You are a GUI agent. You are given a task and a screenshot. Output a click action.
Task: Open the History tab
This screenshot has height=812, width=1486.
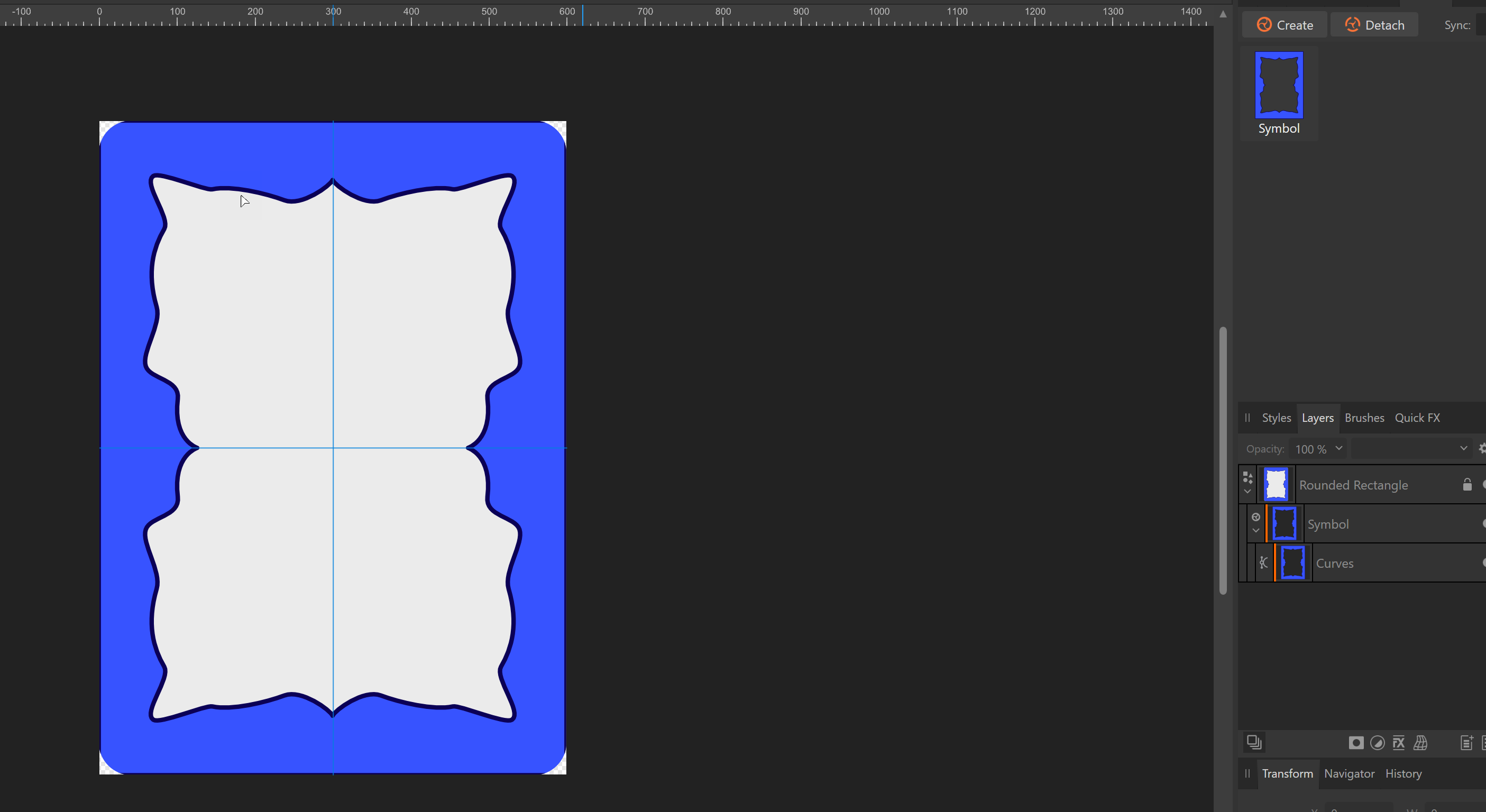(x=1403, y=774)
